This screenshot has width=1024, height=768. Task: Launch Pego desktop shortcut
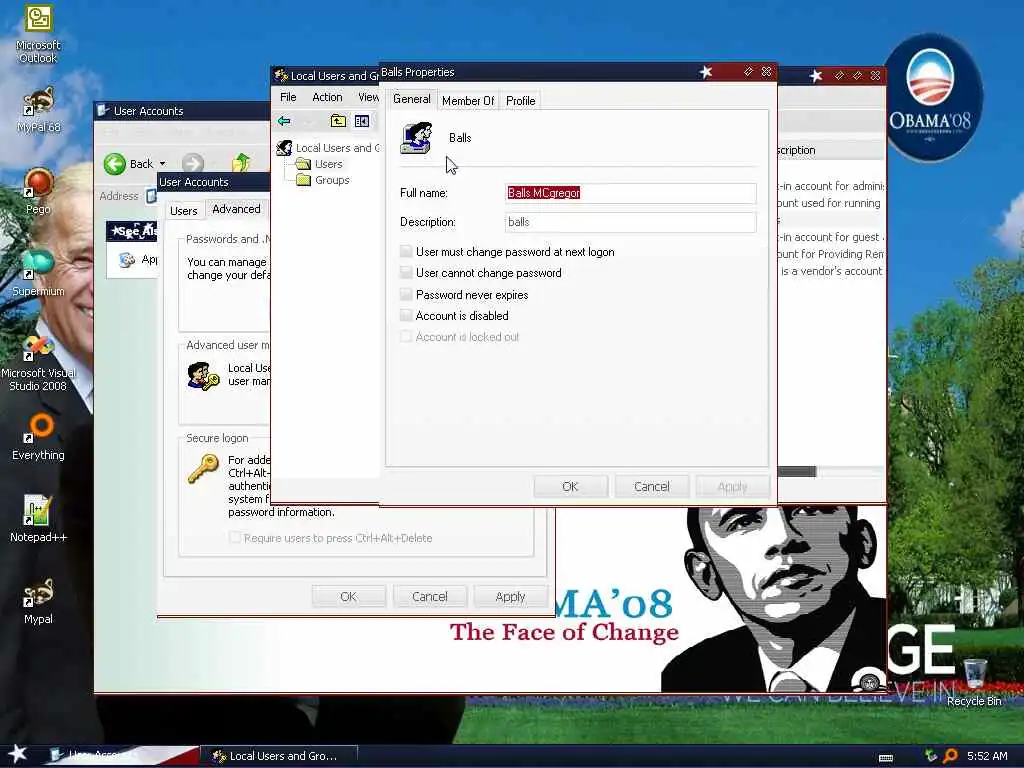(38, 191)
